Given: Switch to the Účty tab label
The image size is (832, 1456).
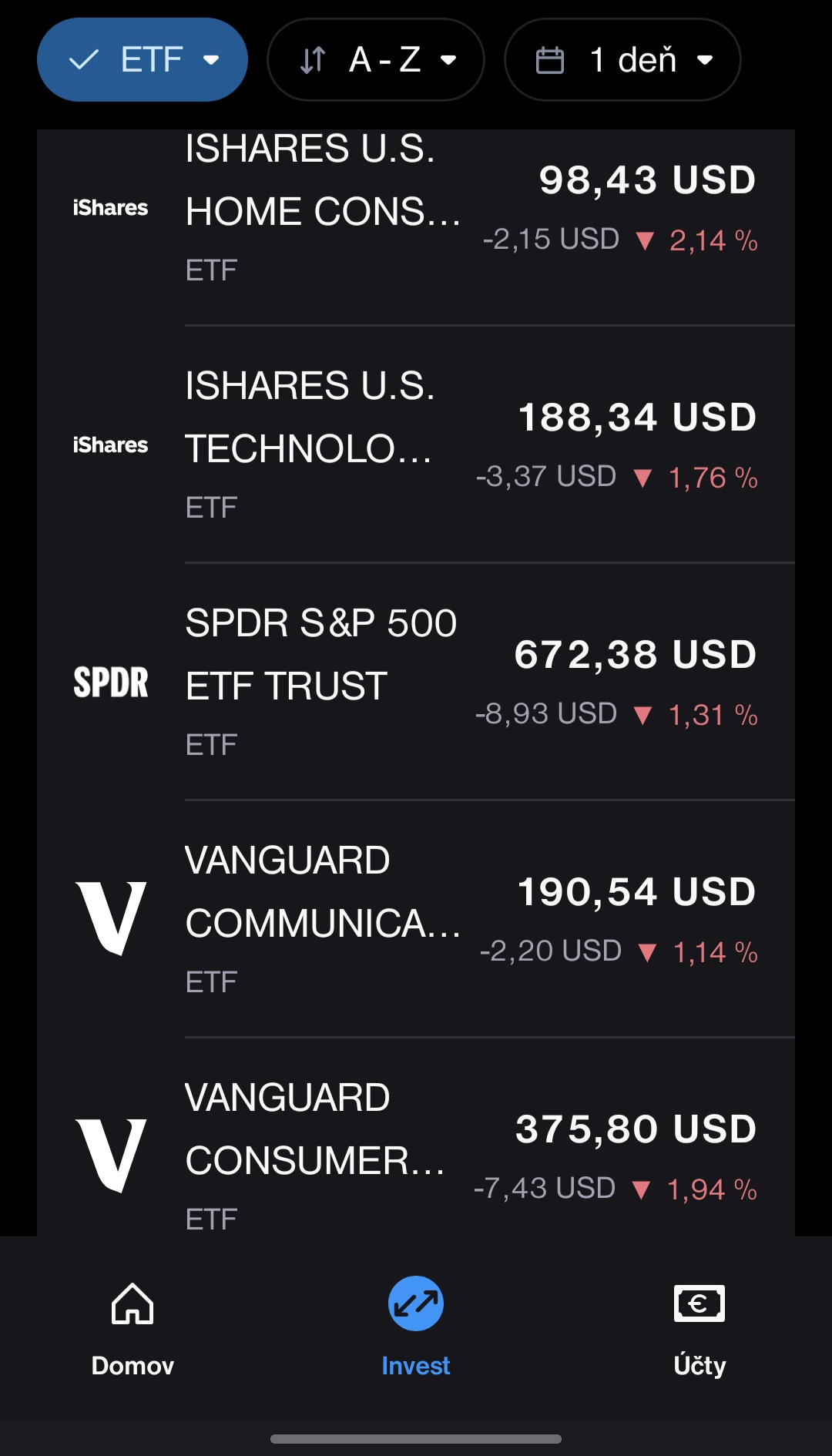Looking at the screenshot, I should pyautogui.click(x=699, y=1366).
